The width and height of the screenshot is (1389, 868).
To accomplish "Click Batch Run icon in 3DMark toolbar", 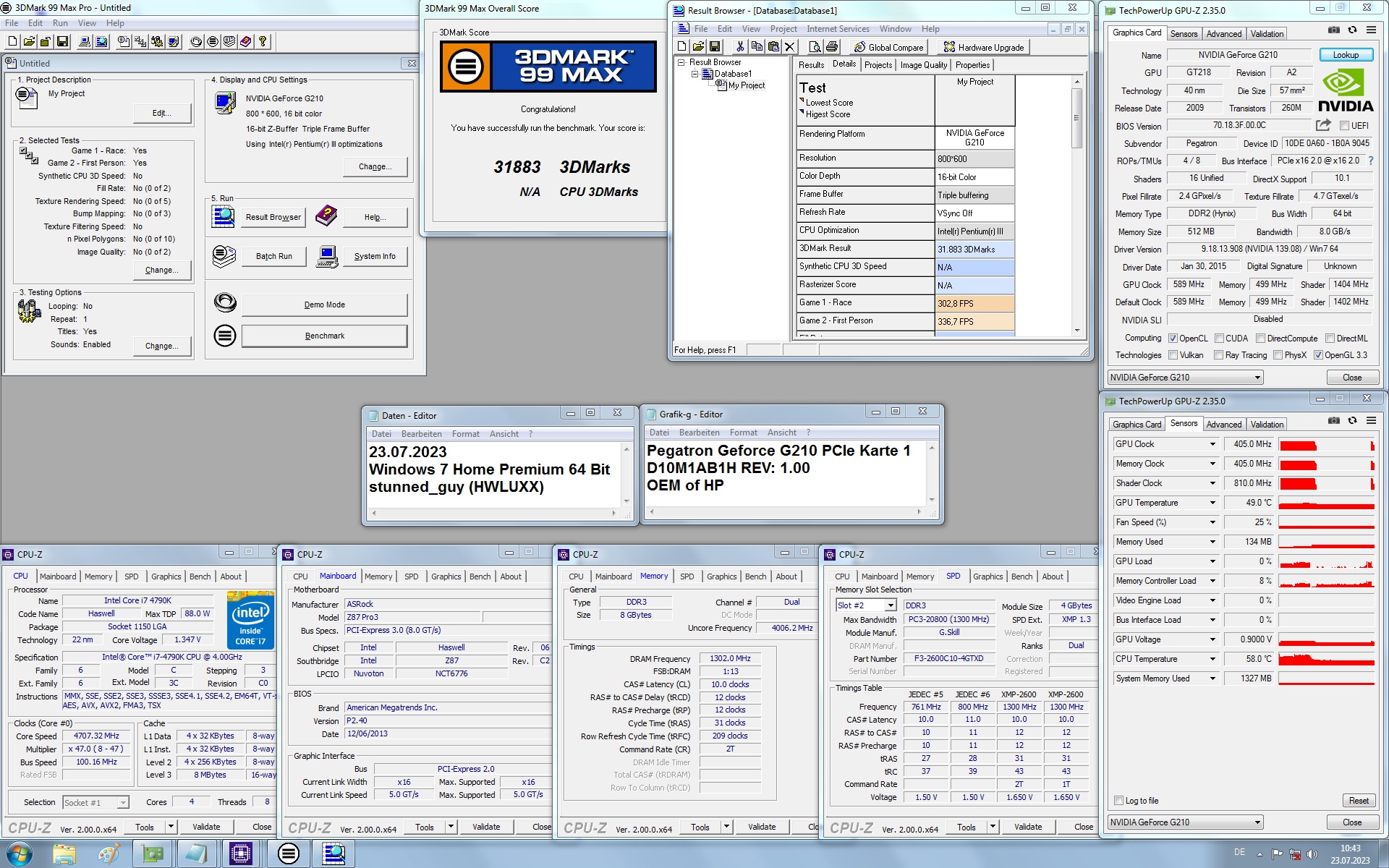I will (x=229, y=42).
